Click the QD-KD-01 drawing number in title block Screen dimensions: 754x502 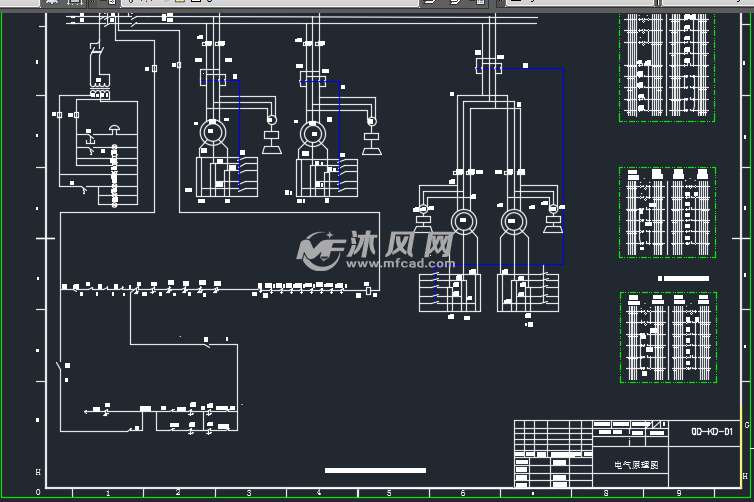(712, 431)
